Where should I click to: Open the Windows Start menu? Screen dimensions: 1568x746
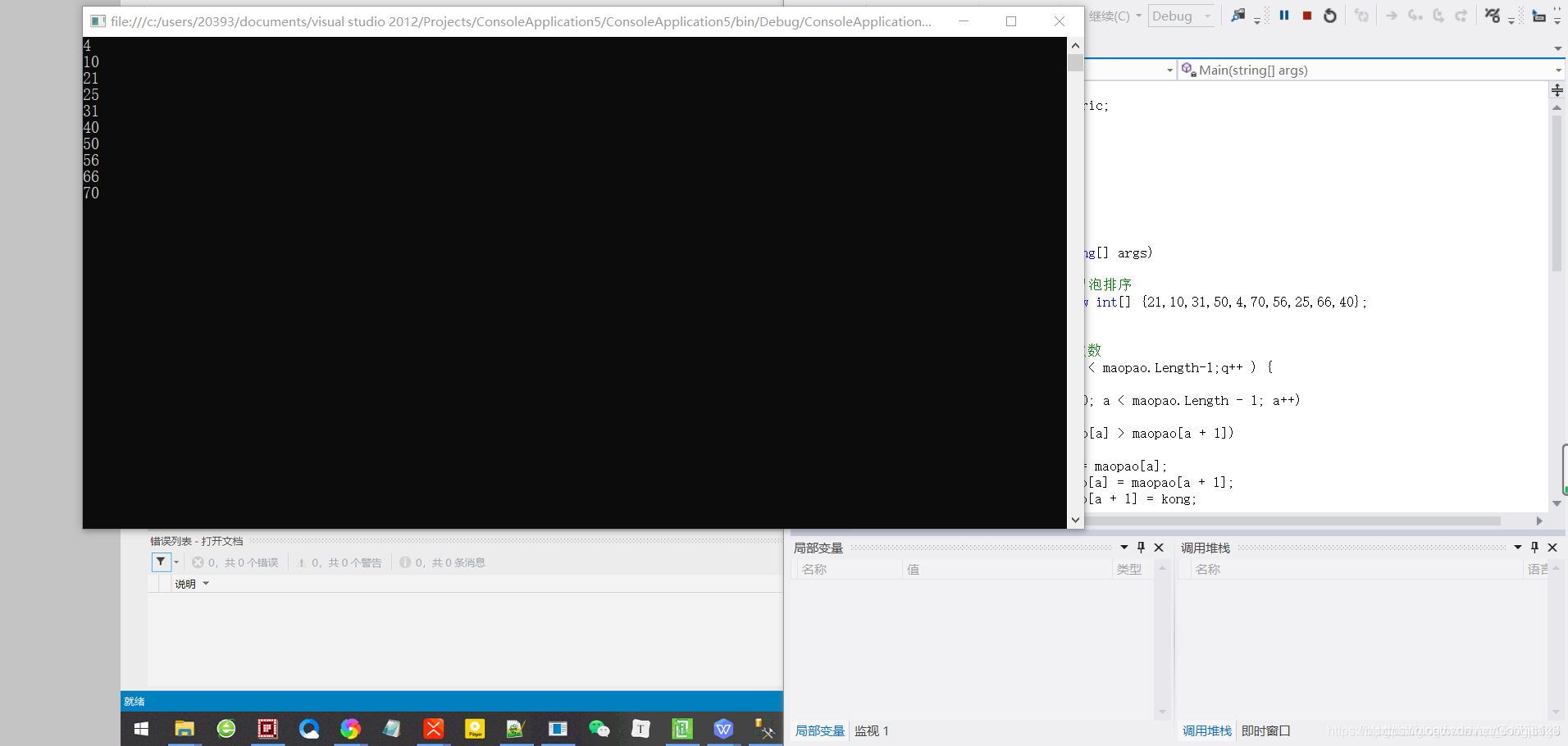141,729
